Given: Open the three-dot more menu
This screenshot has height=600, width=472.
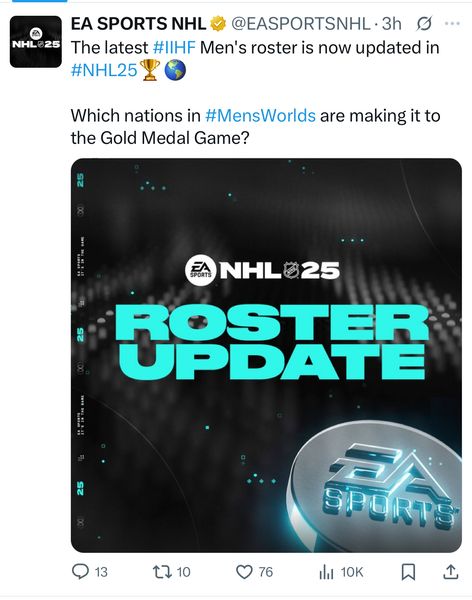Looking at the screenshot, I should pyautogui.click(x=452, y=24).
